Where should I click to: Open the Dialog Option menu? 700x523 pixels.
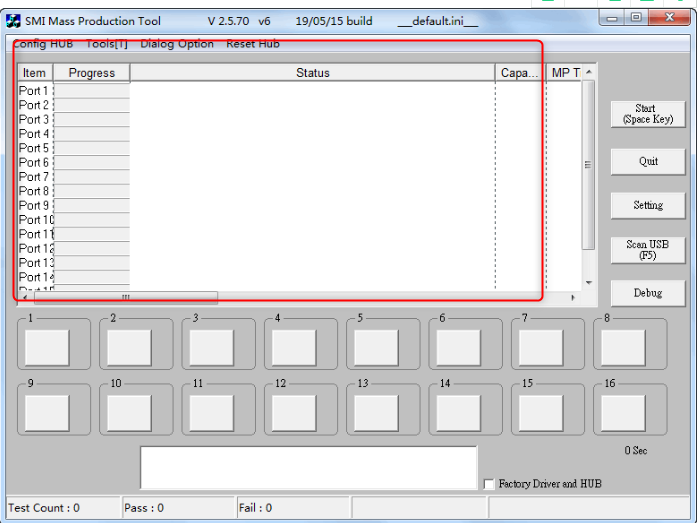pyautogui.click(x=177, y=44)
